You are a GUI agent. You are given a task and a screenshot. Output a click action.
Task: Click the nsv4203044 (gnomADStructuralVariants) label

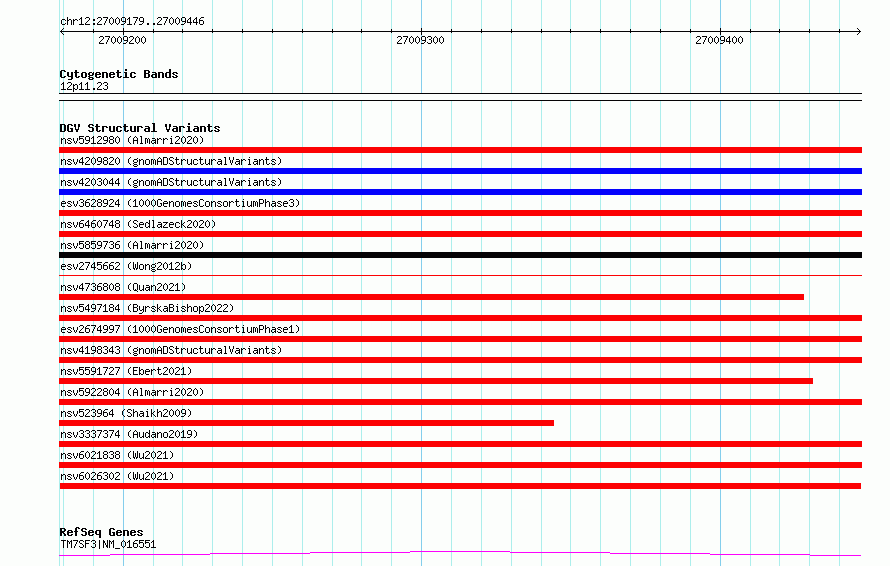[171, 182]
